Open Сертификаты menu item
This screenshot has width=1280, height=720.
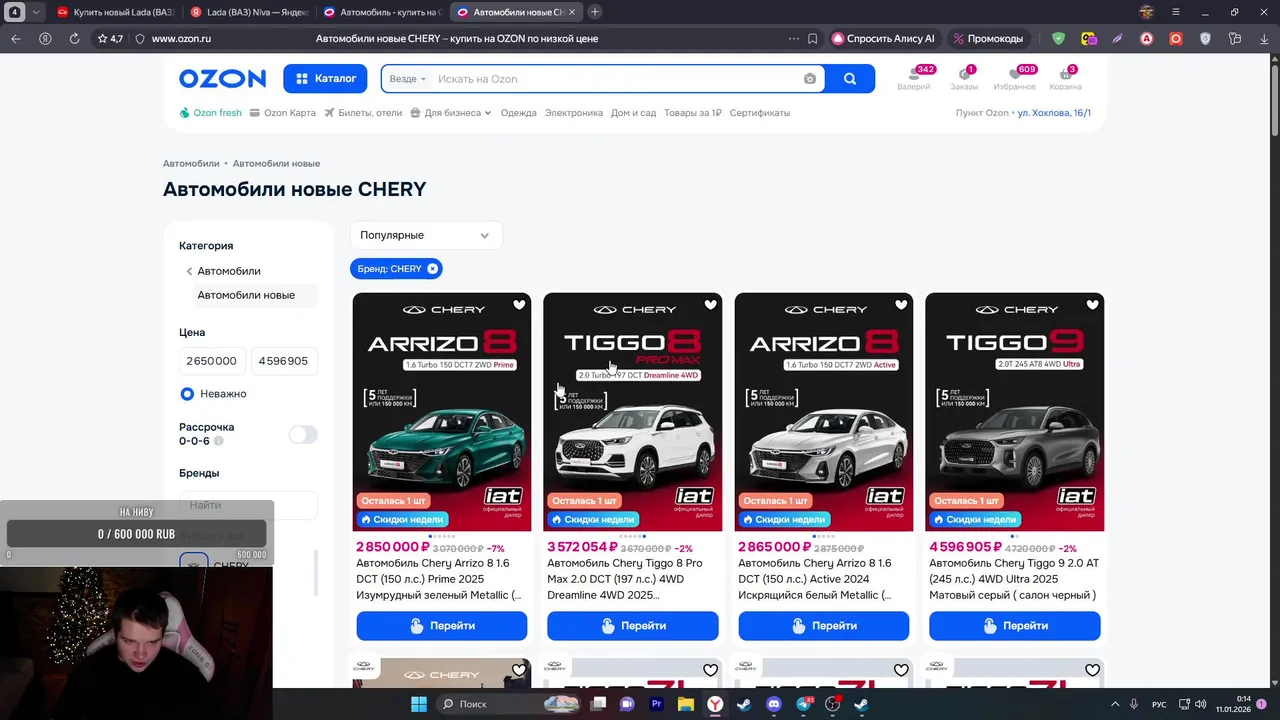click(x=760, y=113)
